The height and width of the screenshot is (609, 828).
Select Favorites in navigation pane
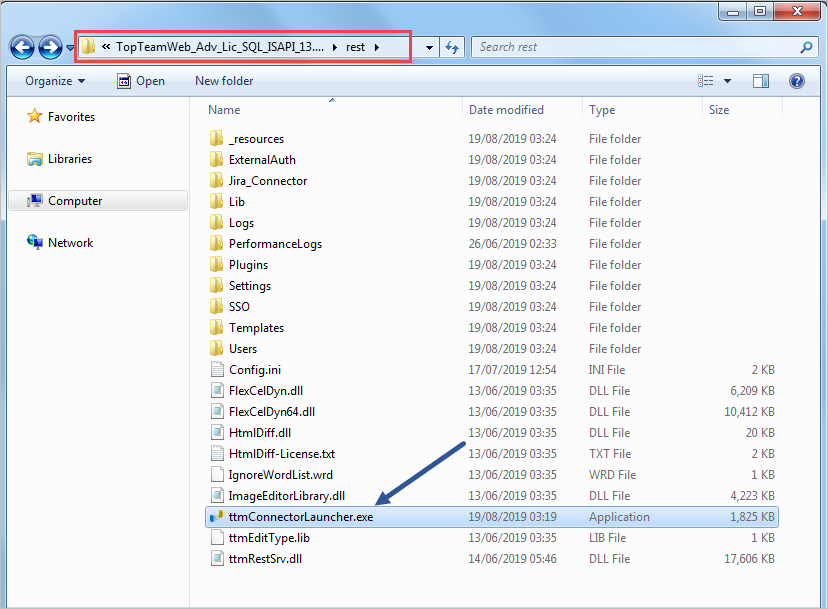pos(61,116)
